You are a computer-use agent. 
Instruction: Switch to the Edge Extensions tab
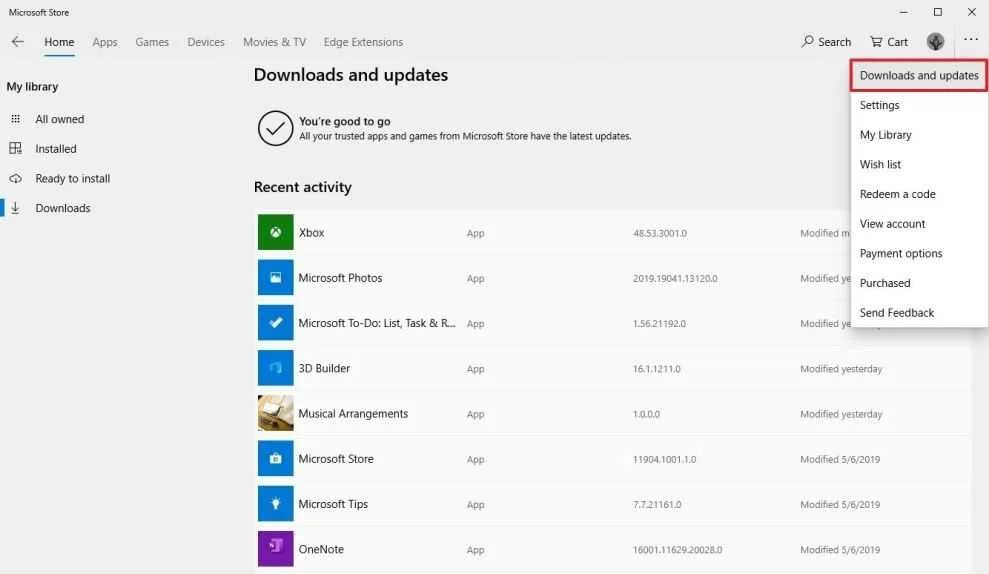pyautogui.click(x=363, y=42)
